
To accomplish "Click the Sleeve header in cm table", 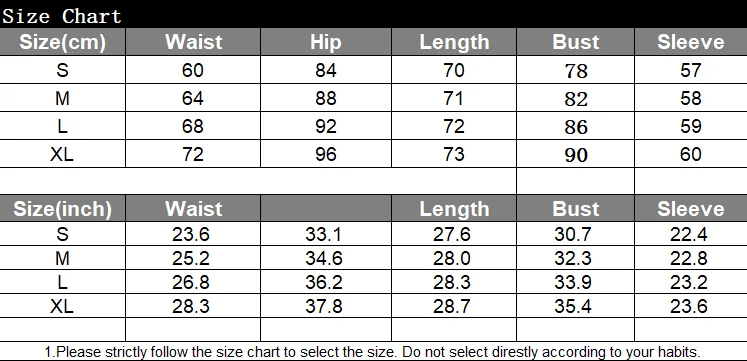I will coord(691,42).
